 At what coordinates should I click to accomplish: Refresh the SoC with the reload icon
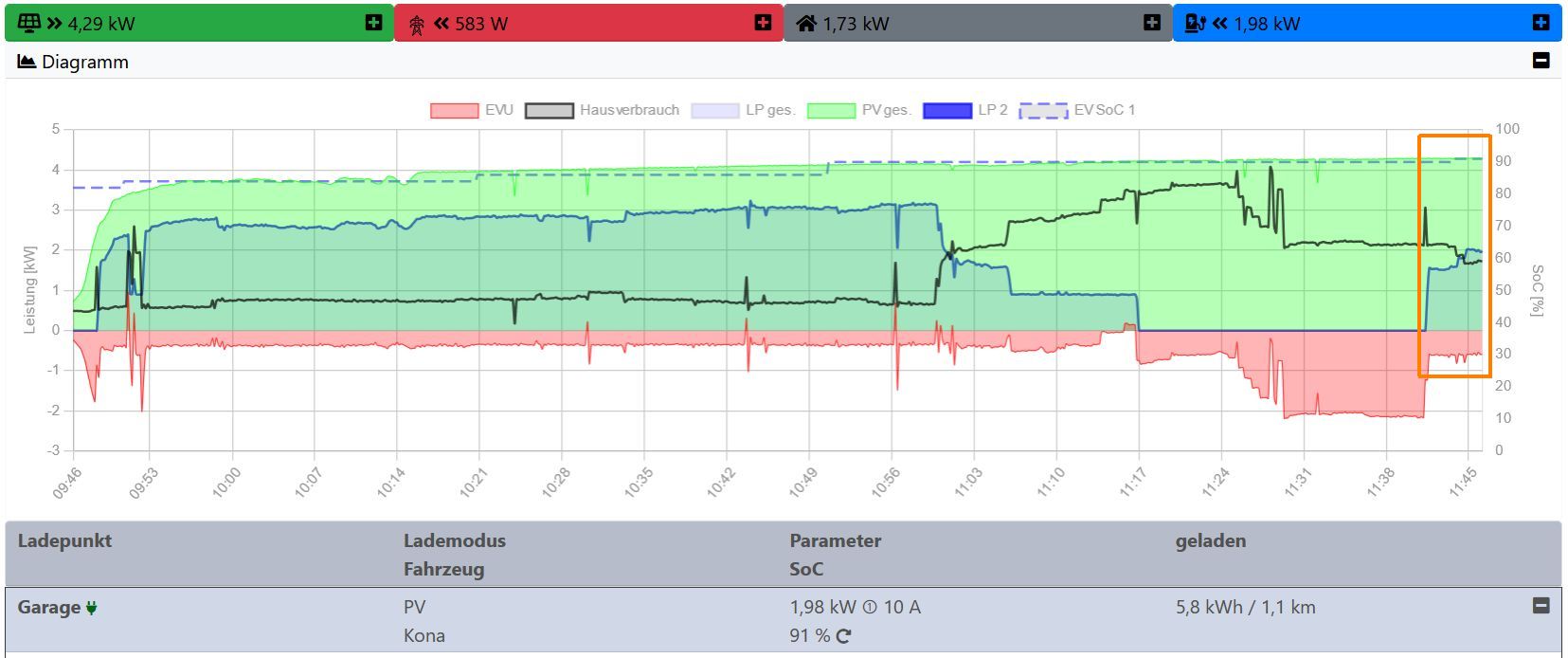[843, 636]
